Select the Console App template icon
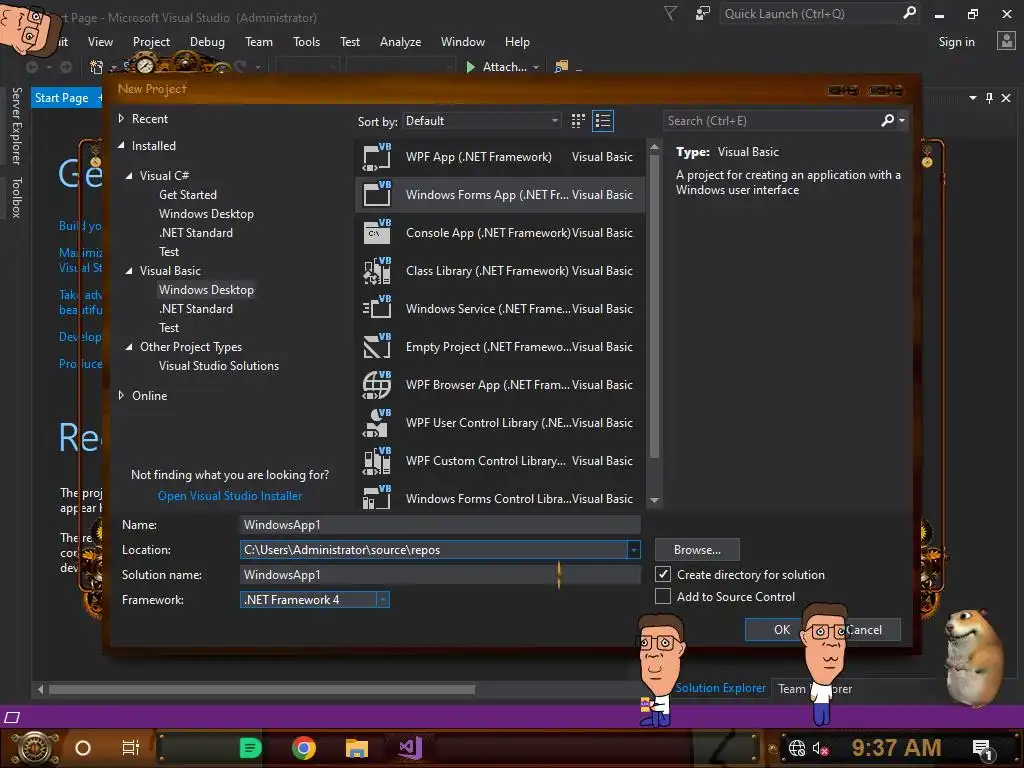Image resolution: width=1024 pixels, height=768 pixels. [x=377, y=232]
